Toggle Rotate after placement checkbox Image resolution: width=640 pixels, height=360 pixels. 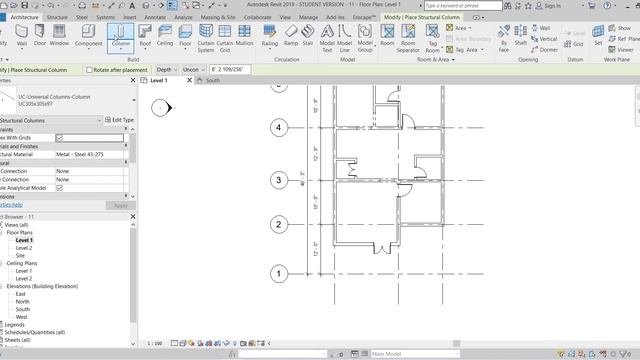click(89, 70)
